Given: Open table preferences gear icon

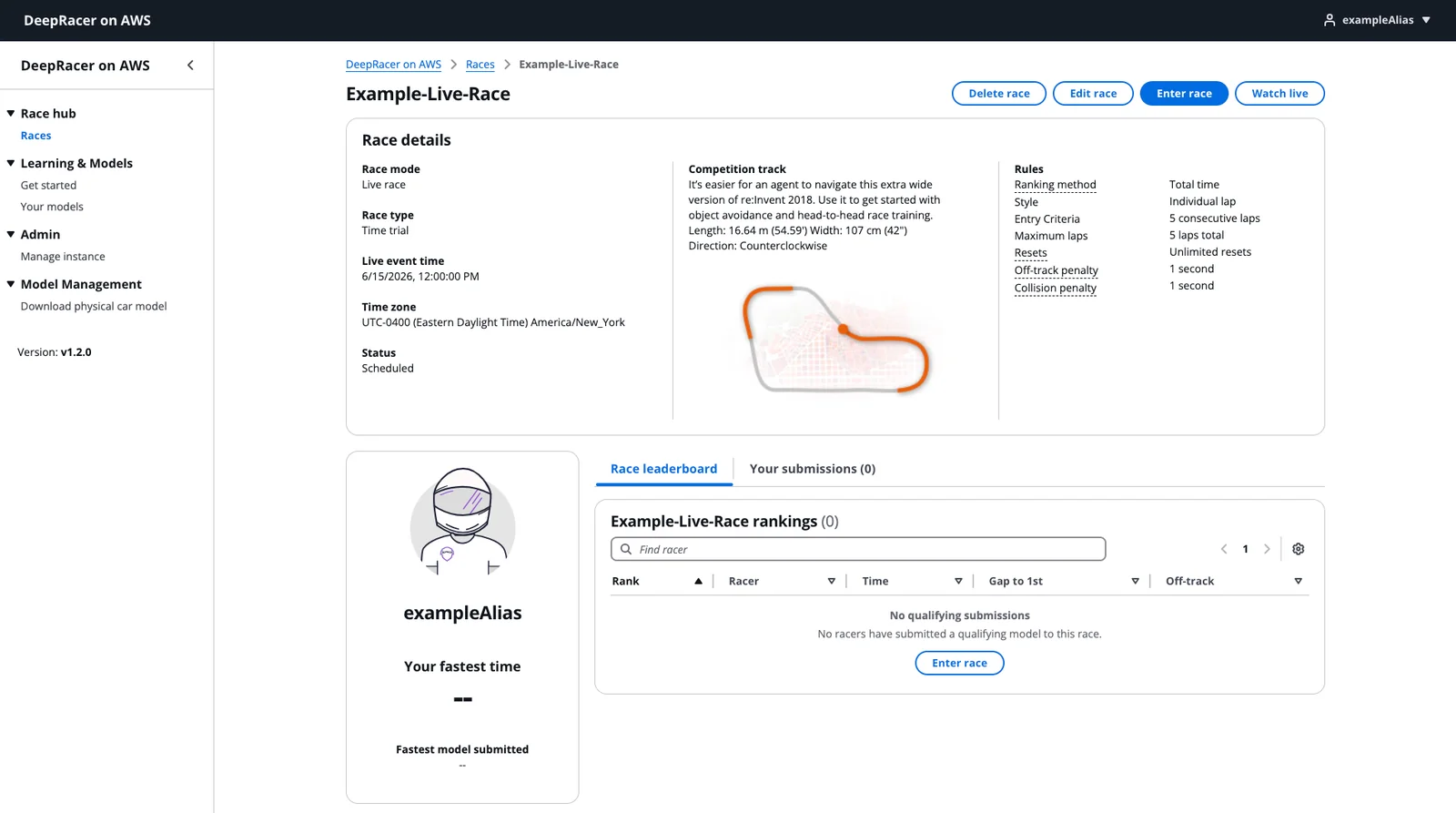Looking at the screenshot, I should click(x=1299, y=549).
